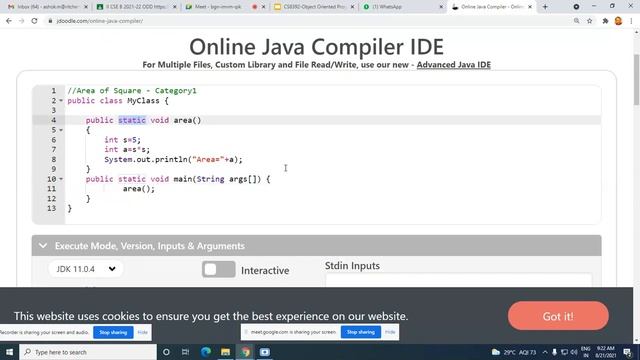Switch to the II CSE B 2021-22 ODD tab
This screenshot has height=360, width=640.
click(x=137, y=7)
